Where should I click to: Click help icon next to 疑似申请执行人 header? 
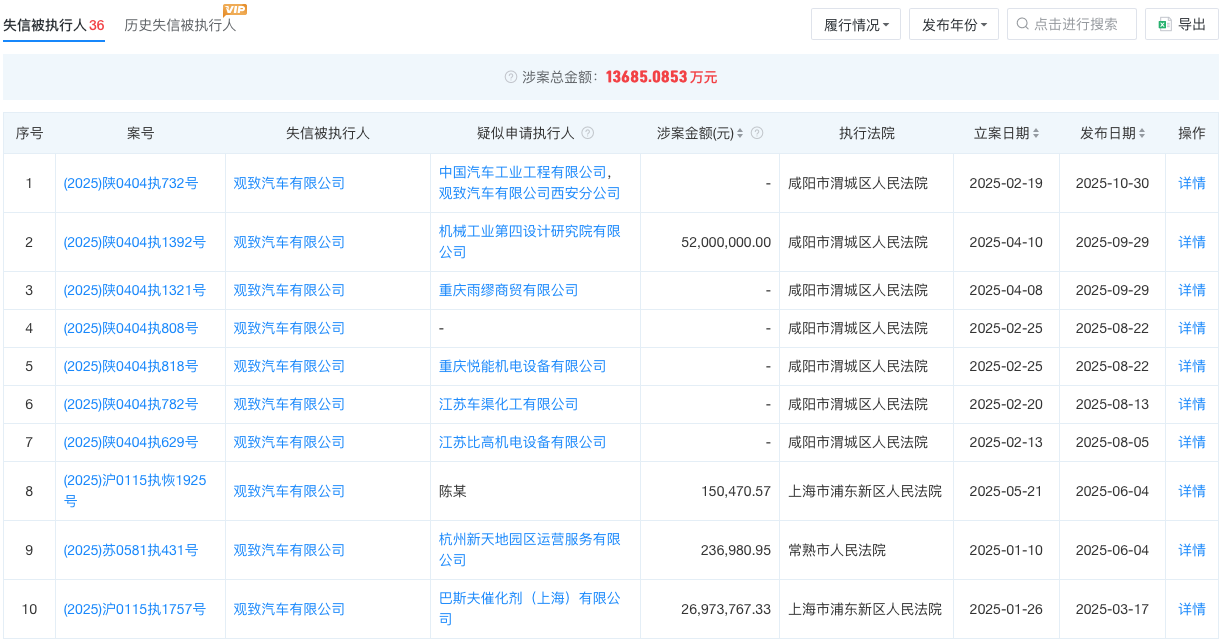[x=588, y=133]
